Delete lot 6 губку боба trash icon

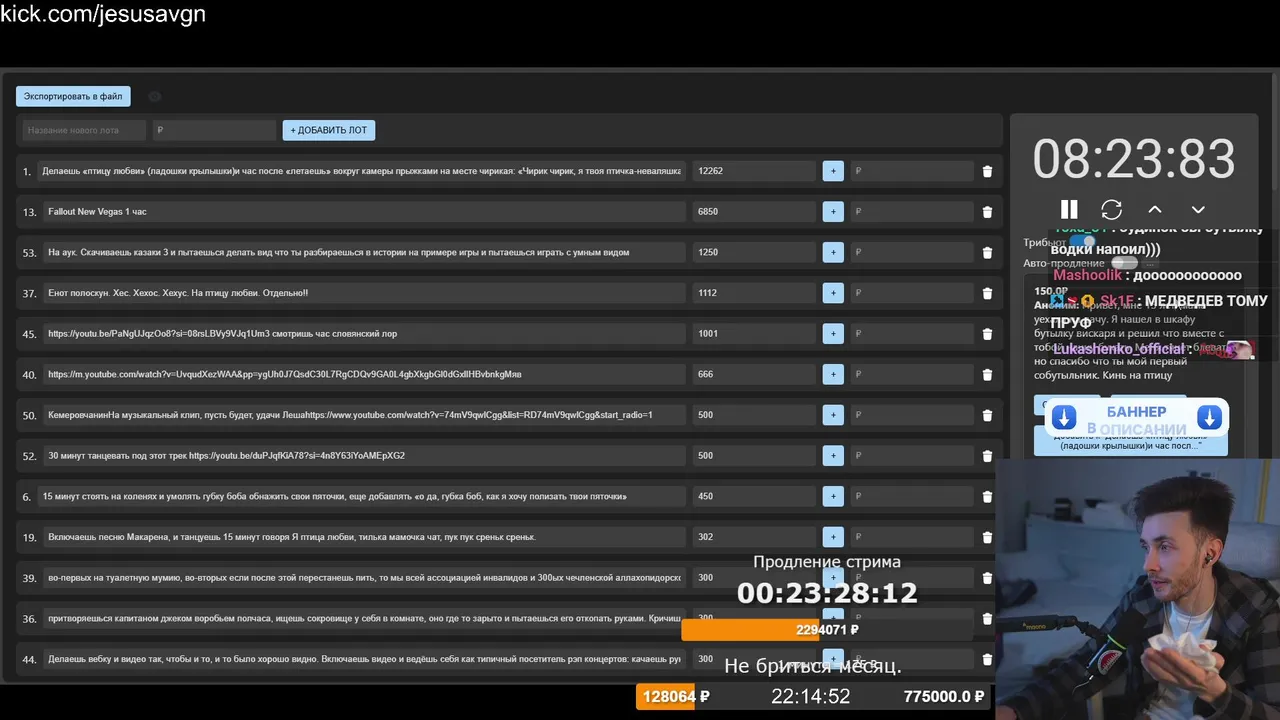coord(987,496)
